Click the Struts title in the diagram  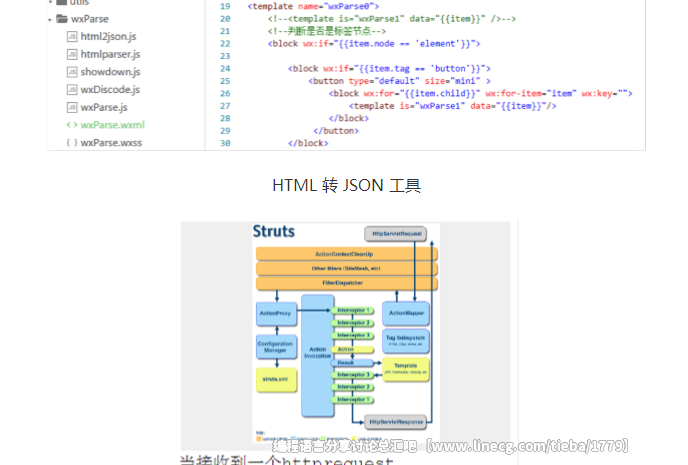point(273,231)
